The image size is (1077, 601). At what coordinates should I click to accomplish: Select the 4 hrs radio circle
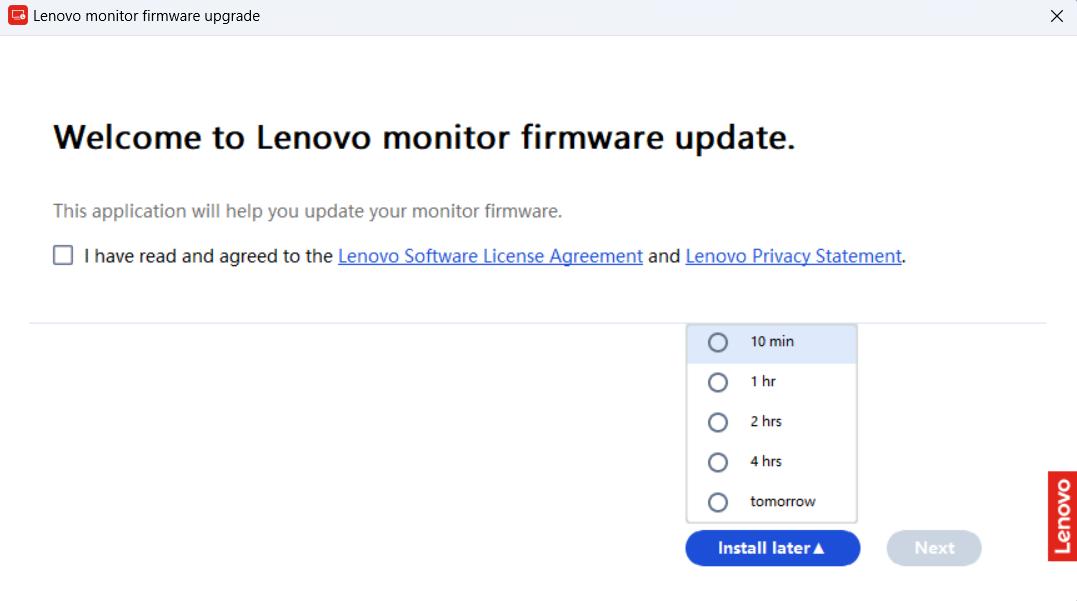pos(718,462)
